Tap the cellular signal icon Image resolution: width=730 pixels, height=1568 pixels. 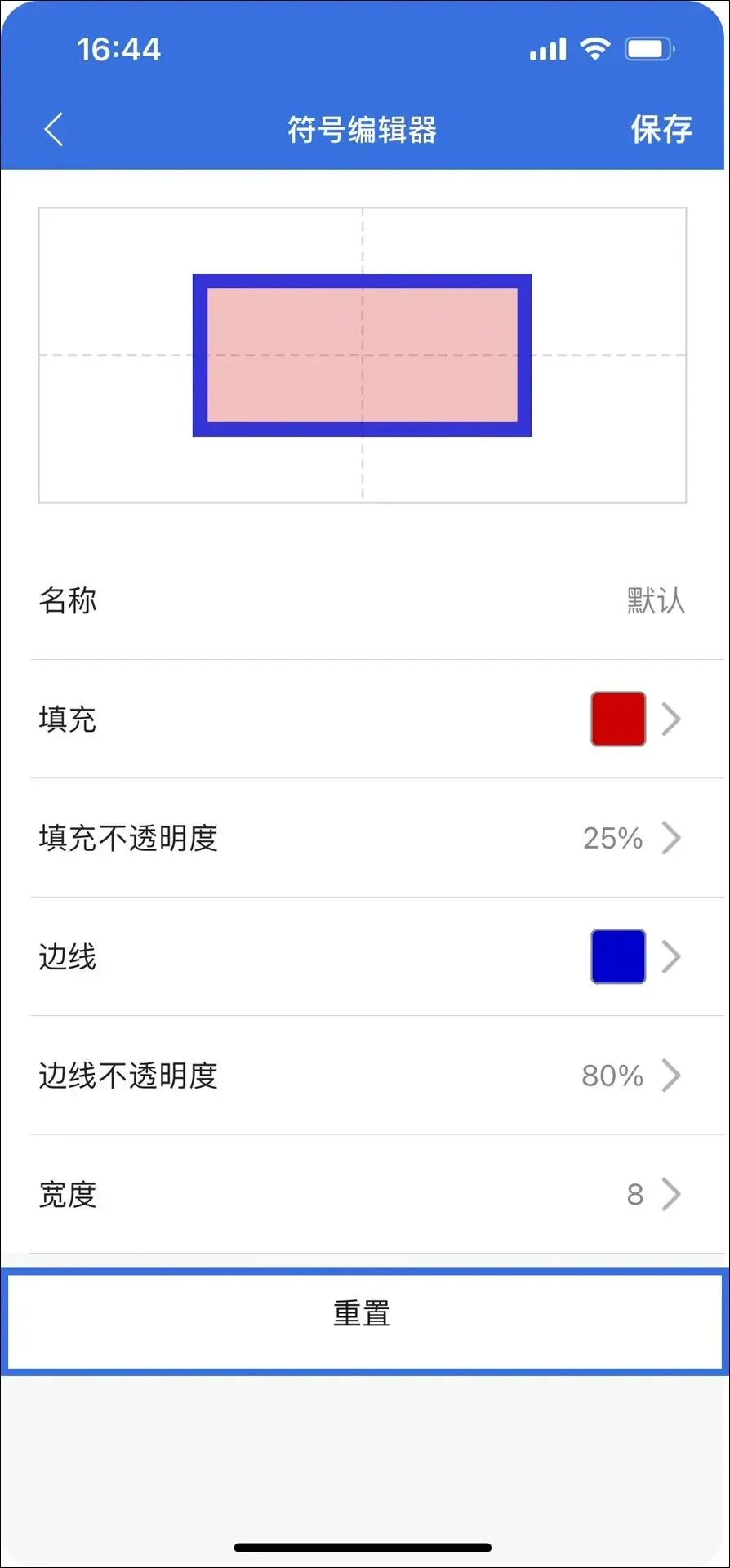548,49
